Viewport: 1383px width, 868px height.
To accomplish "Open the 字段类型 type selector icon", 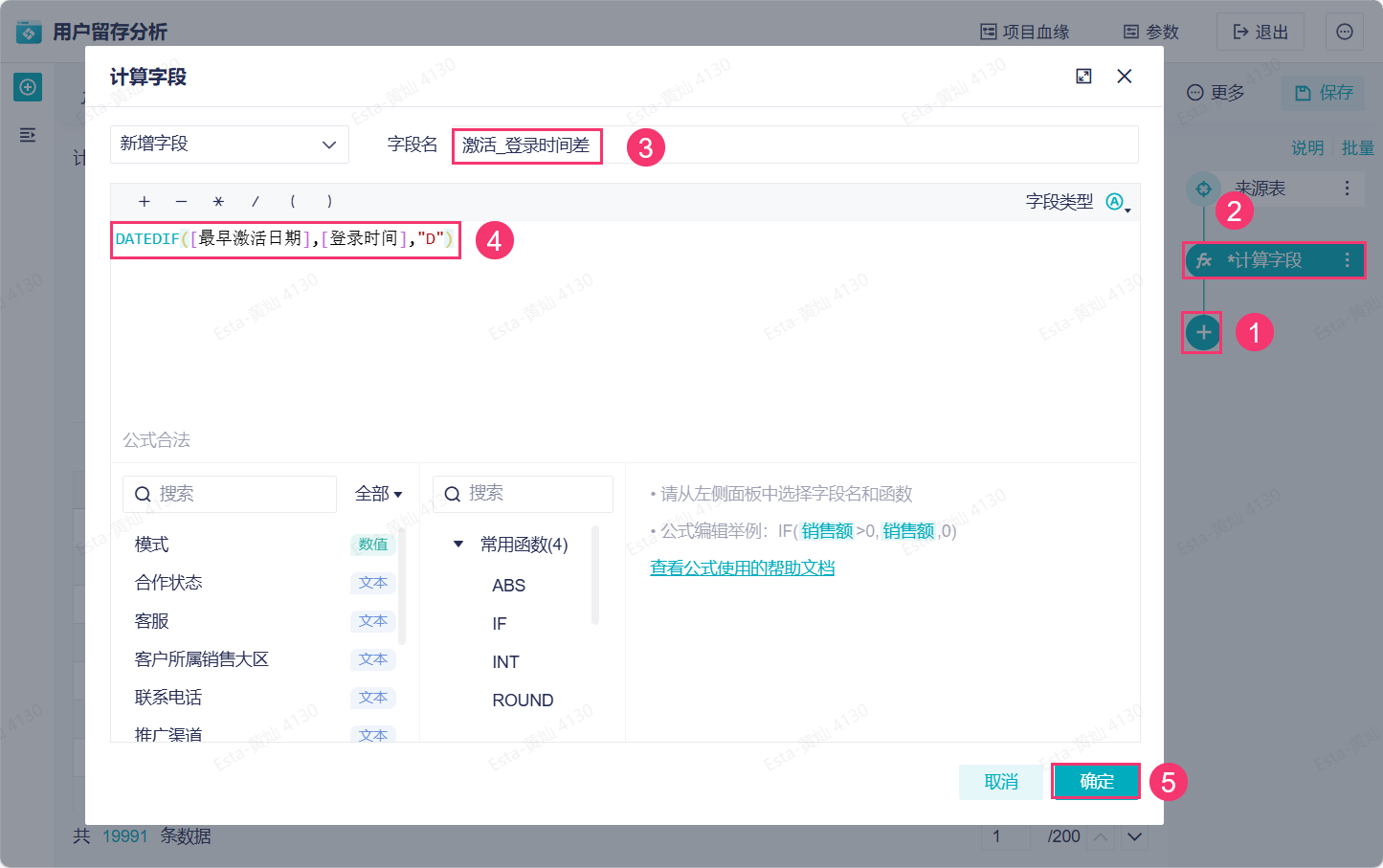I will (x=1117, y=202).
